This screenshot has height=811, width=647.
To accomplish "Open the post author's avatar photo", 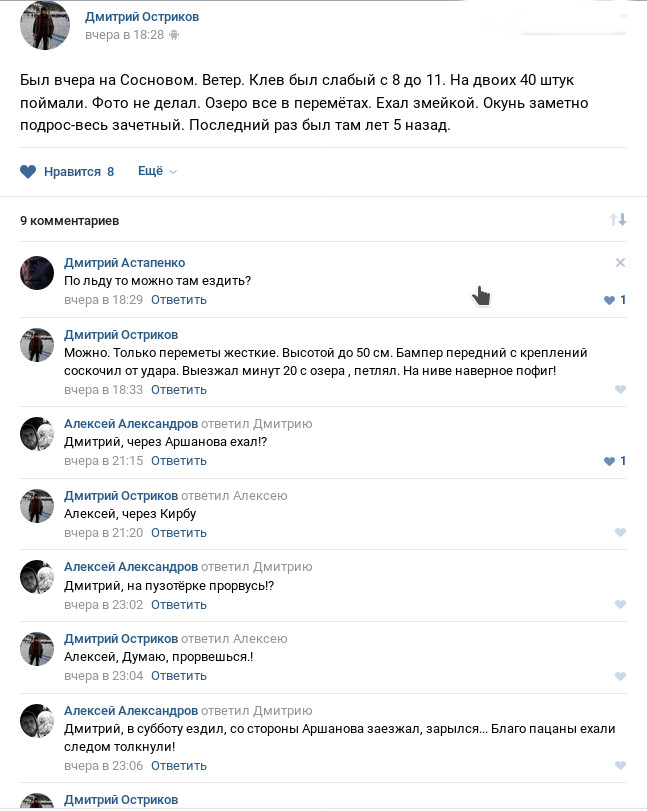I will (x=44, y=25).
